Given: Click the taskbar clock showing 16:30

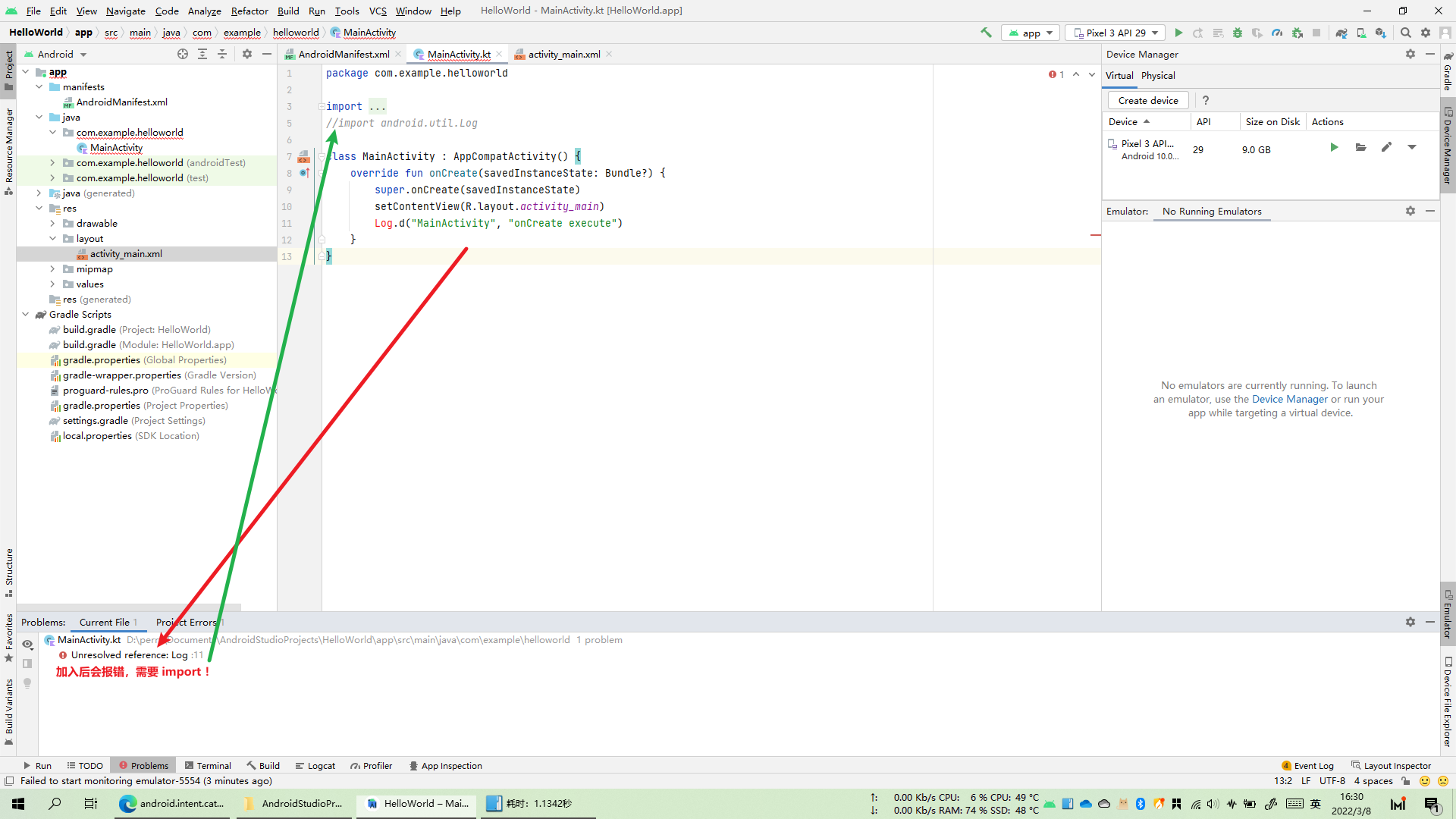Looking at the screenshot, I should [x=1351, y=803].
